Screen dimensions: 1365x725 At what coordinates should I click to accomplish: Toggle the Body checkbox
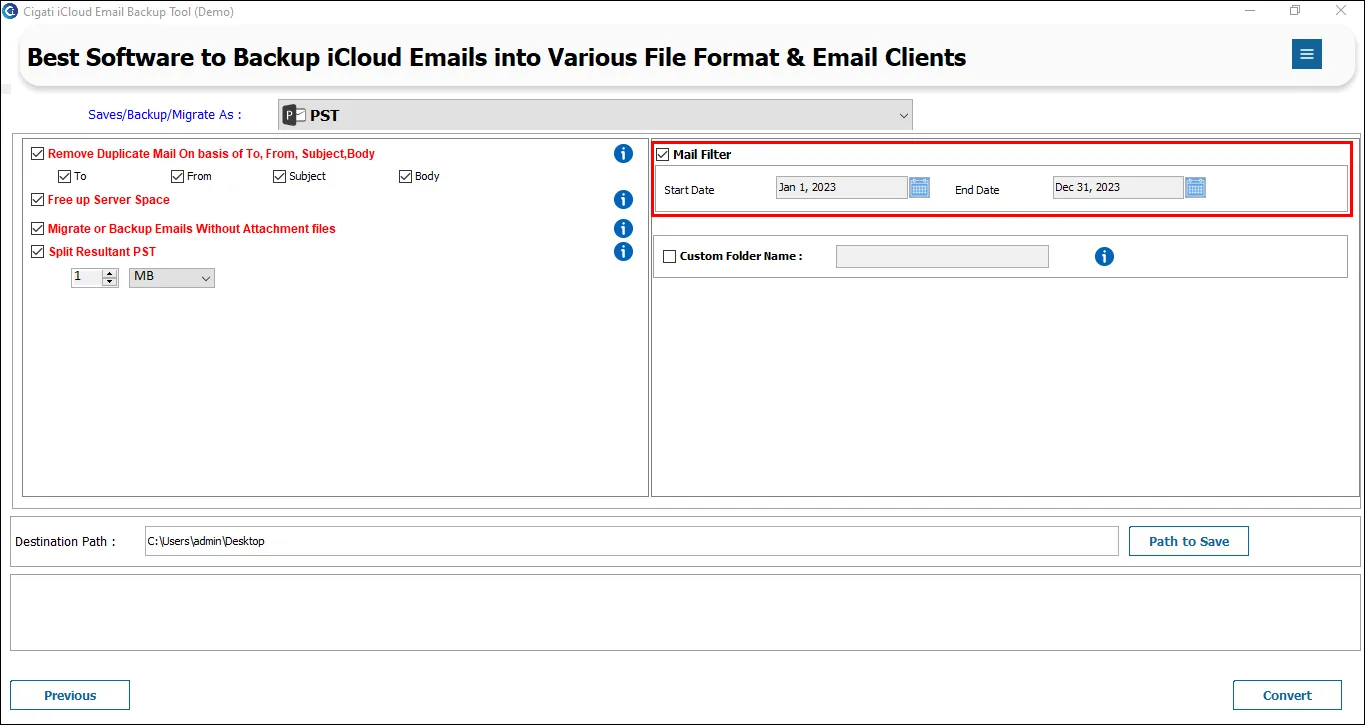[406, 176]
